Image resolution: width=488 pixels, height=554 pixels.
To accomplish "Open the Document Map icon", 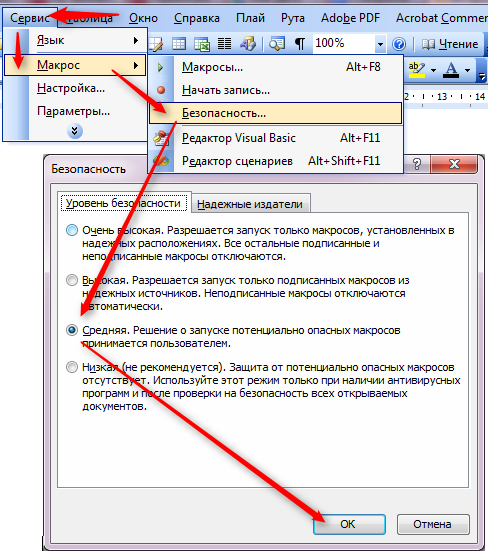I will (277, 44).
